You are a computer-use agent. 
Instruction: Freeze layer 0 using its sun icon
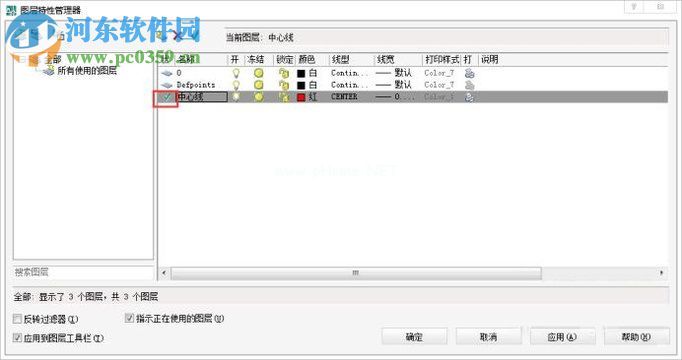point(259,73)
